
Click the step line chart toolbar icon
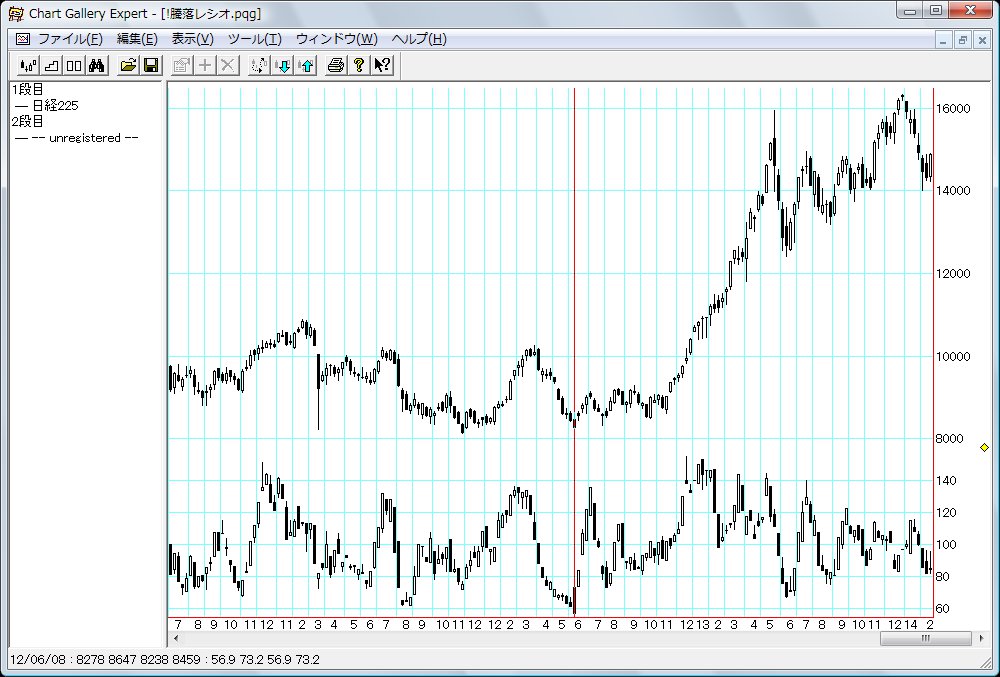click(x=50, y=65)
